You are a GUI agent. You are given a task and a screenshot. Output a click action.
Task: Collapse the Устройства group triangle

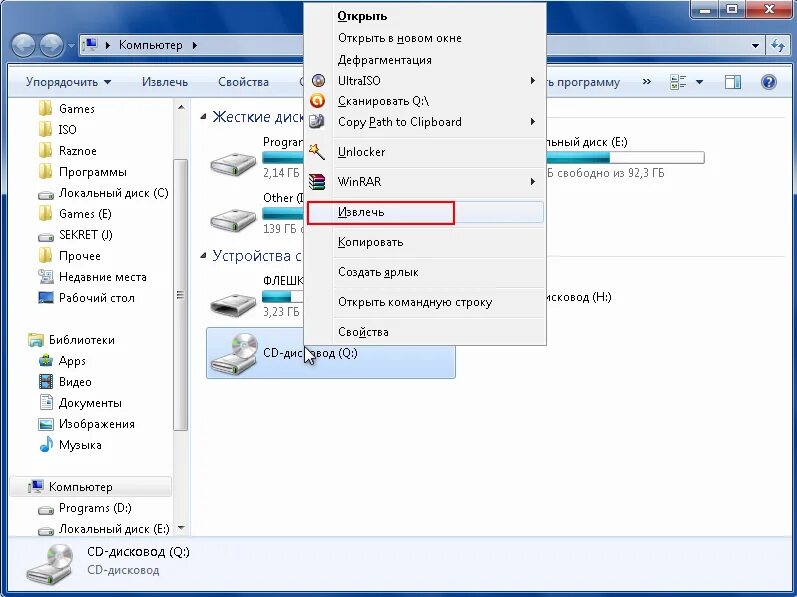(203, 256)
